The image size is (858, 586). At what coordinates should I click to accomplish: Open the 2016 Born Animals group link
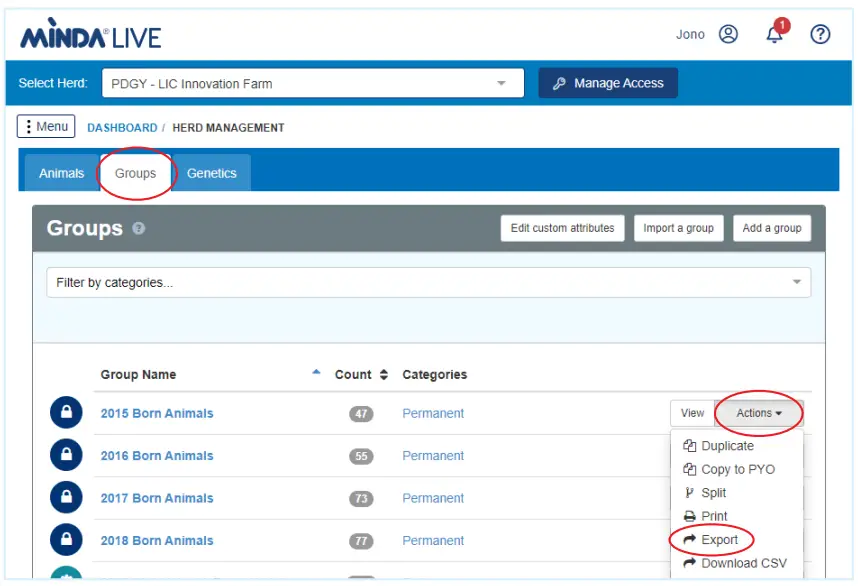click(156, 456)
